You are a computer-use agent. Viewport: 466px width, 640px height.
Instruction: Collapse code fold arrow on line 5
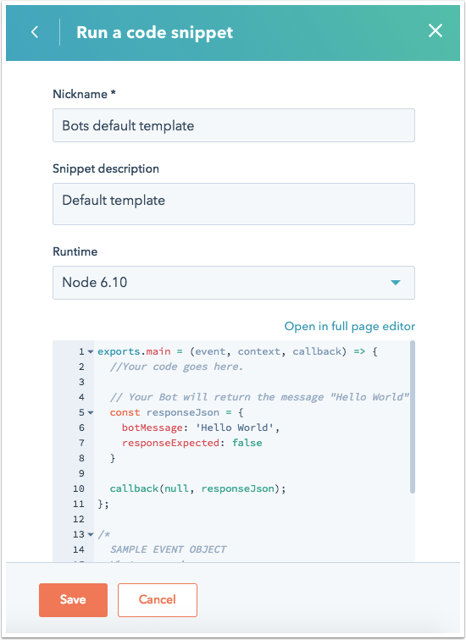90,412
